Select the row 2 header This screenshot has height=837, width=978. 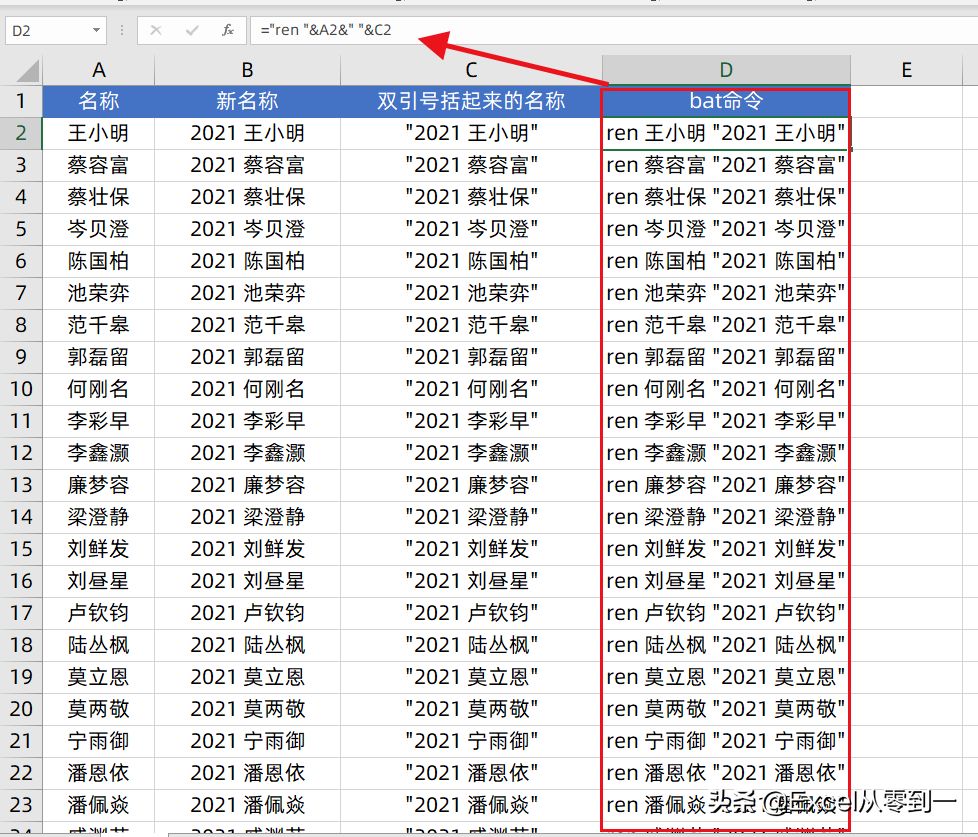pyautogui.click(x=21, y=133)
